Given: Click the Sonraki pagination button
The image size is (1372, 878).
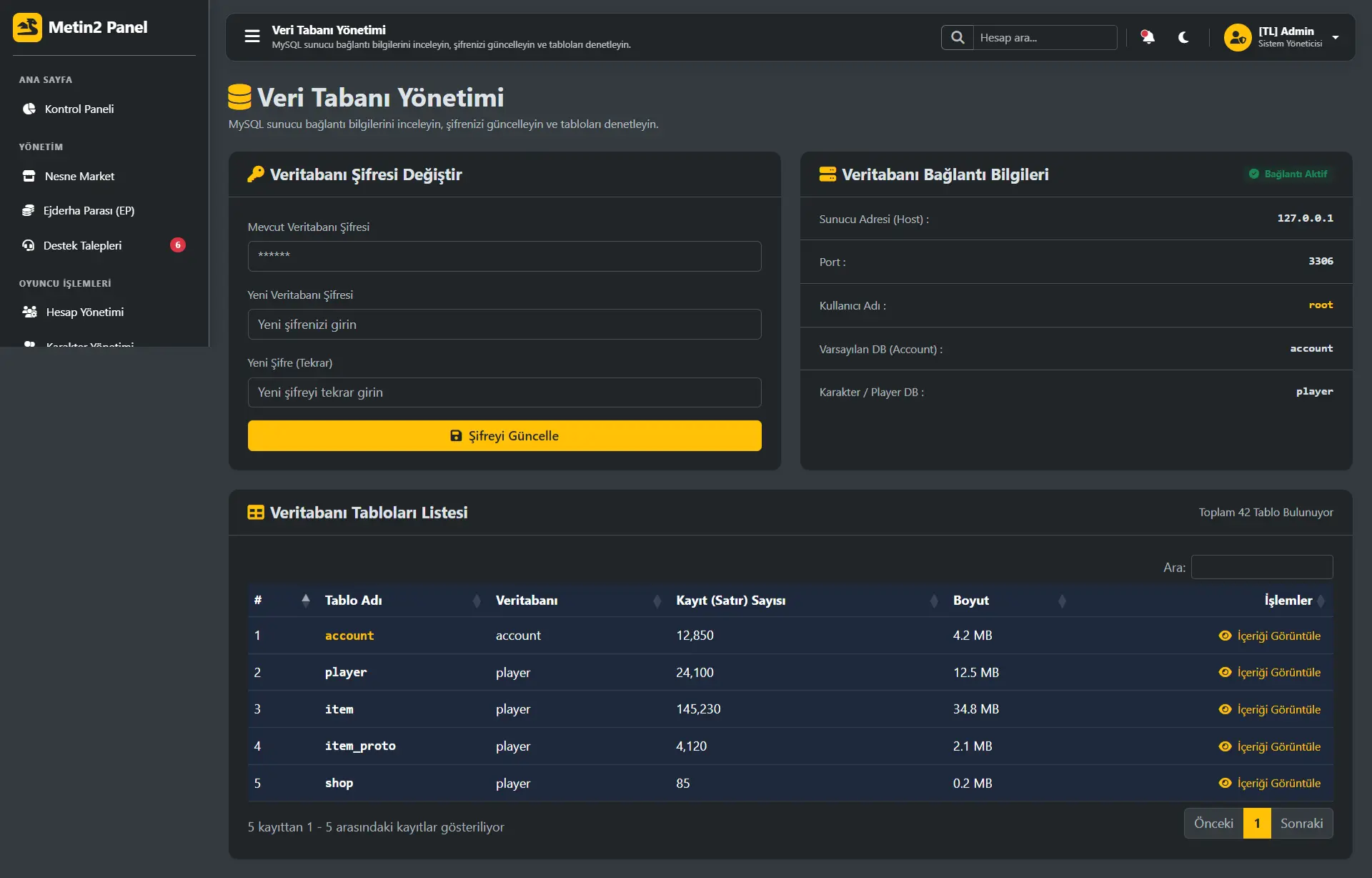Looking at the screenshot, I should tap(1302, 823).
